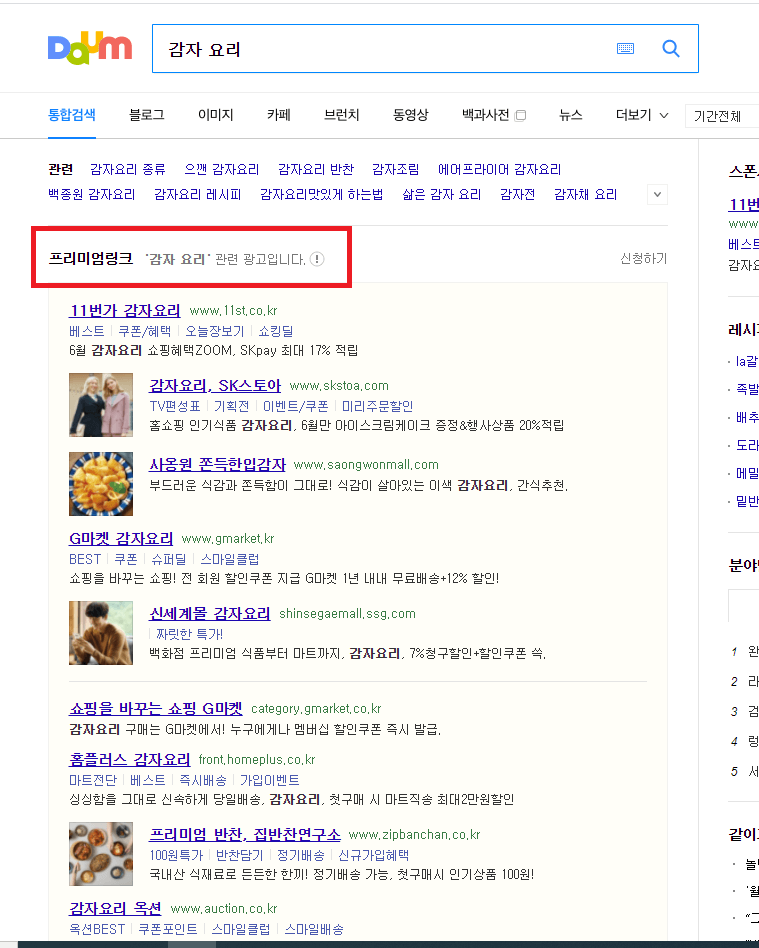
Task: Open the virtual keyboard icon in search box
Action: [625, 48]
